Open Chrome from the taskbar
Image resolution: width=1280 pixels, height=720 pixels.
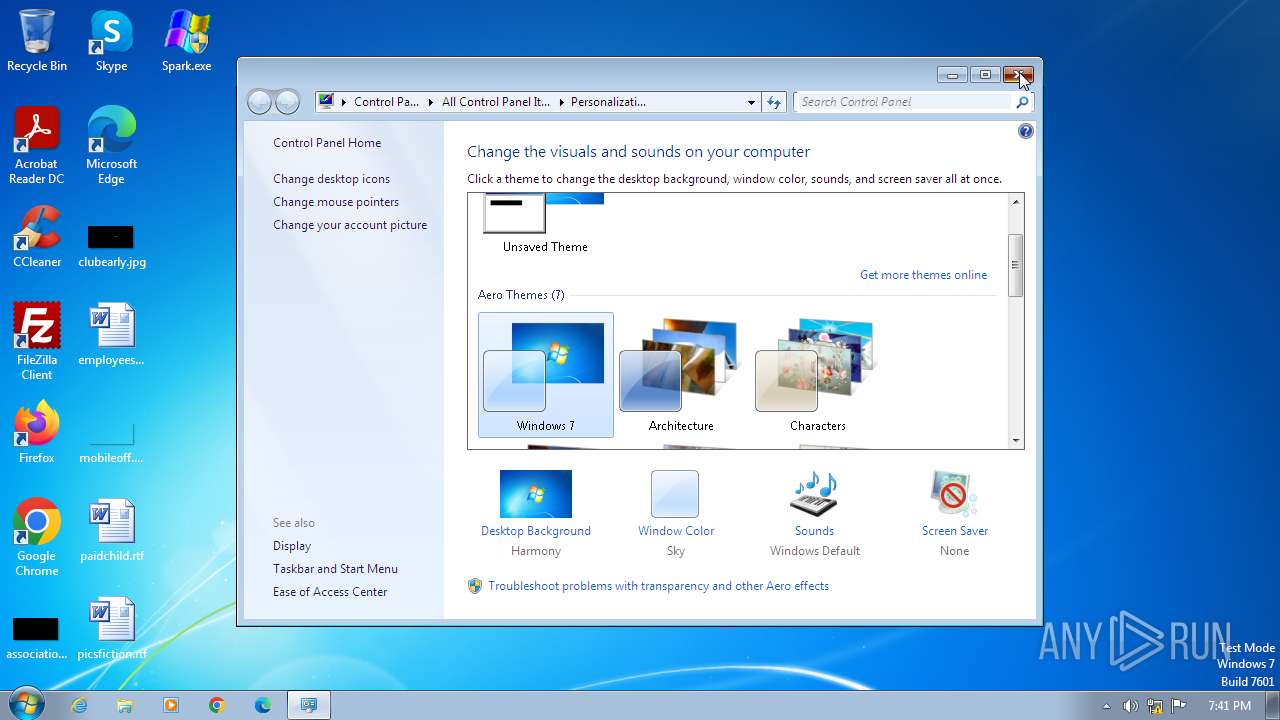(x=217, y=705)
